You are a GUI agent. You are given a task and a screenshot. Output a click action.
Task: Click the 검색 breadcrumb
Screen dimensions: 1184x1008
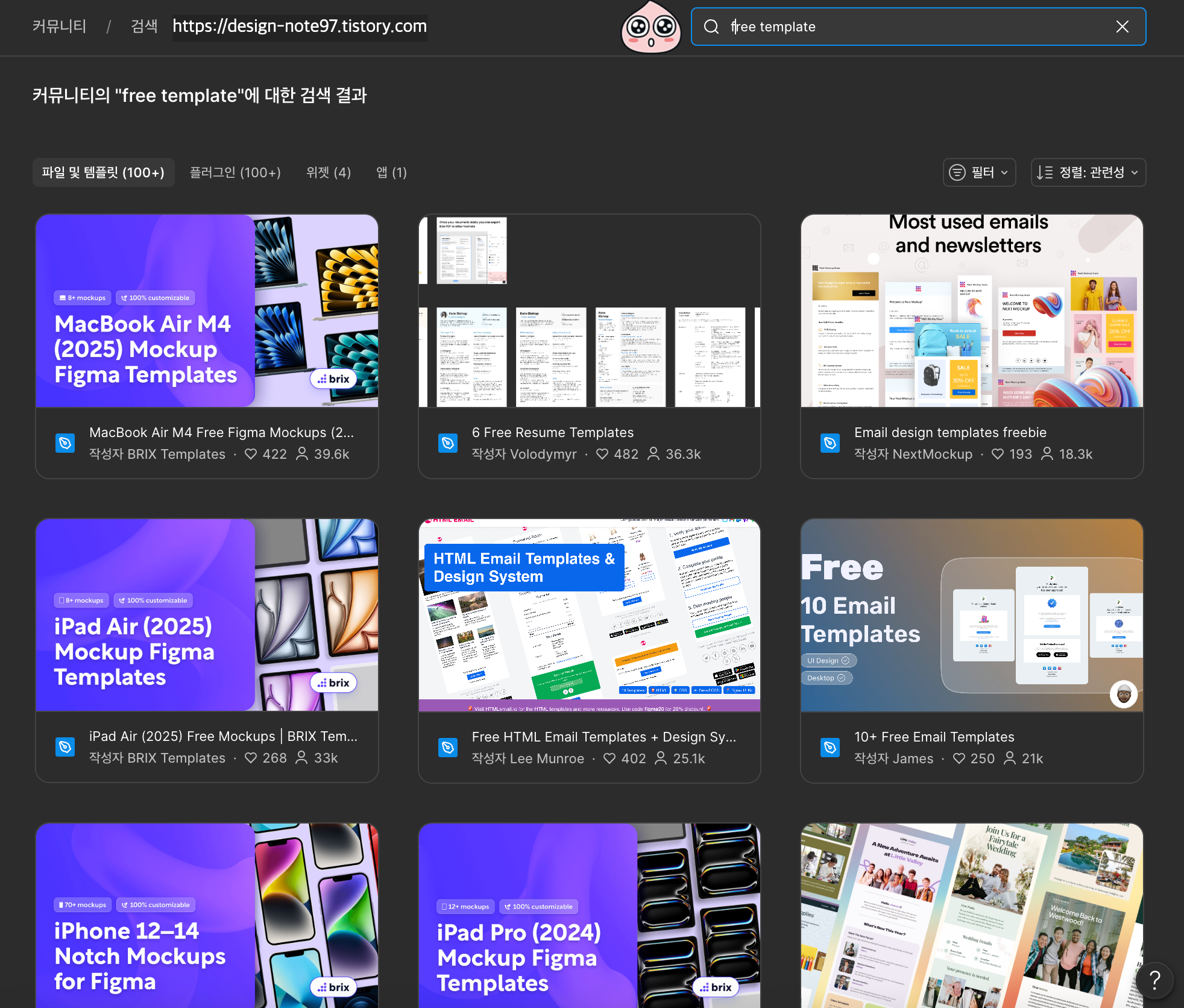pos(145,27)
